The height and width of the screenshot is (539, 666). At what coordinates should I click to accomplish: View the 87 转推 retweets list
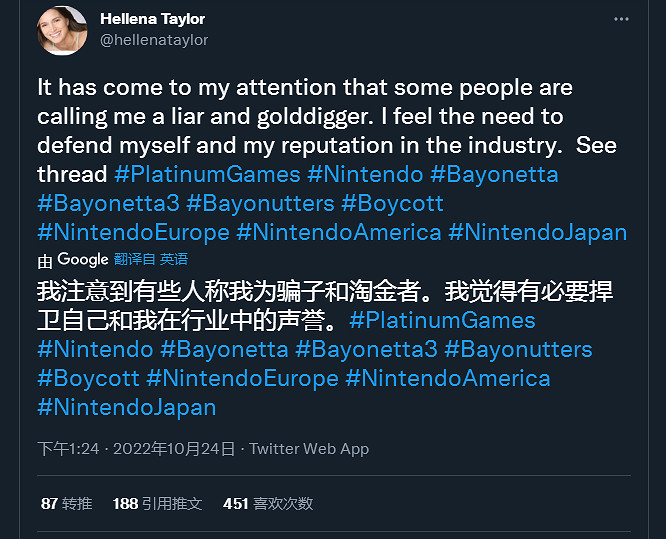coord(66,503)
